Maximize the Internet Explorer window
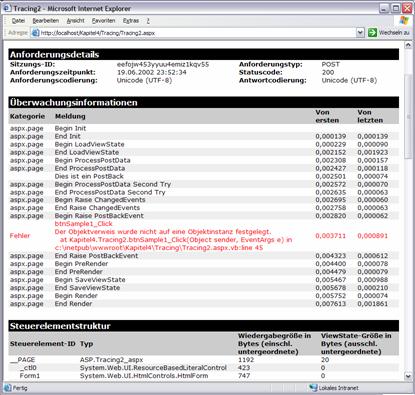The height and width of the screenshot is (395, 415). pyautogui.click(x=396, y=8)
